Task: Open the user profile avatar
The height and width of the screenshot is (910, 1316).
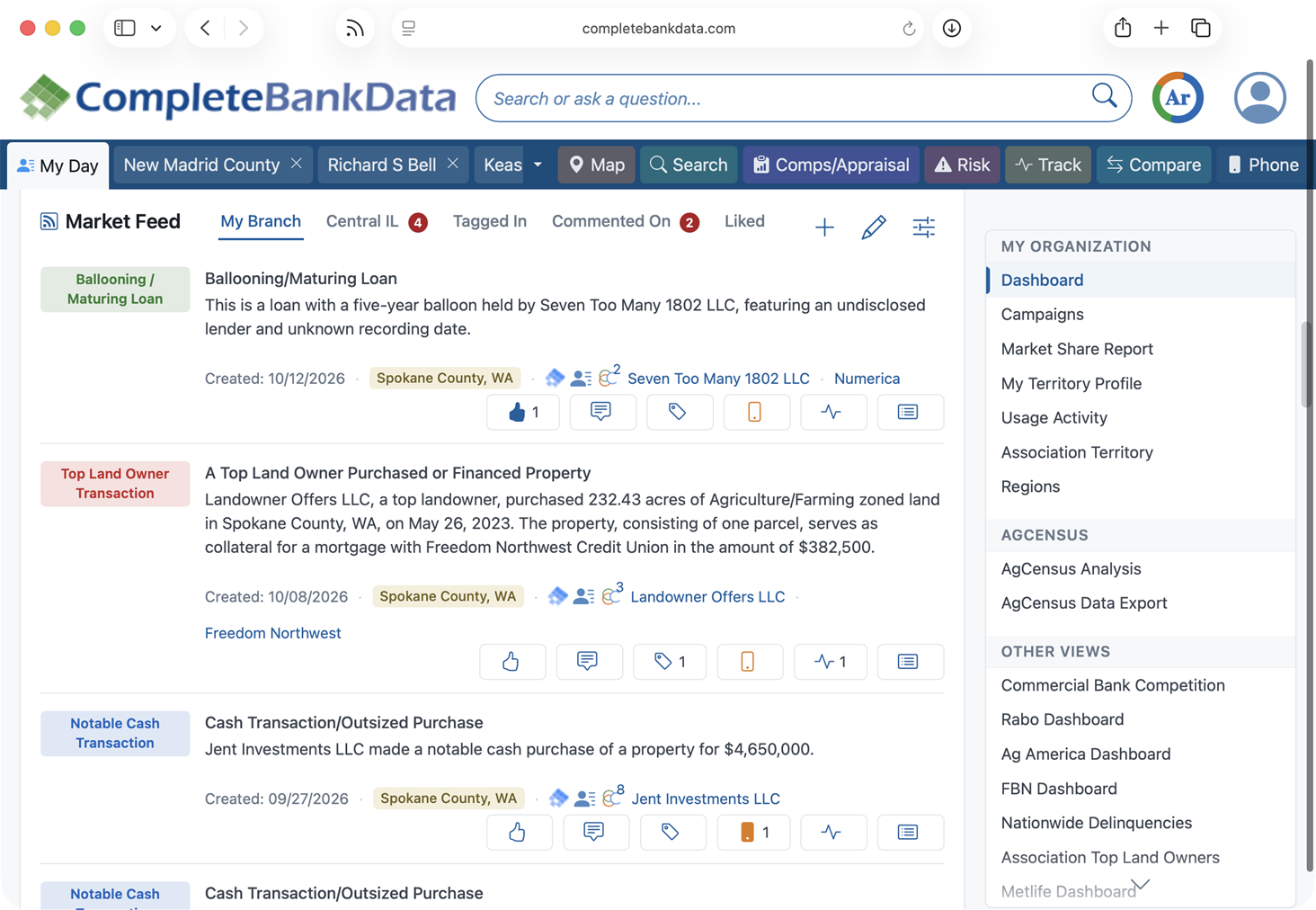Action: [x=1259, y=97]
